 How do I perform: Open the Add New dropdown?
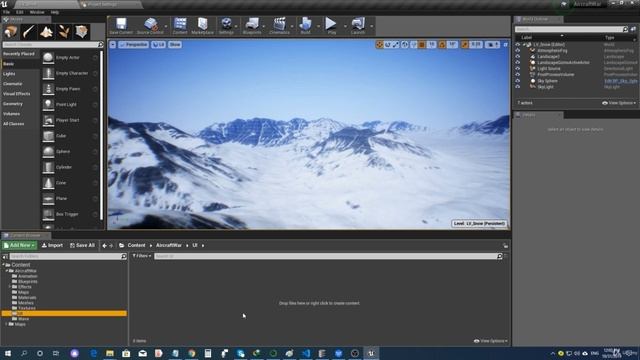tap(19, 245)
